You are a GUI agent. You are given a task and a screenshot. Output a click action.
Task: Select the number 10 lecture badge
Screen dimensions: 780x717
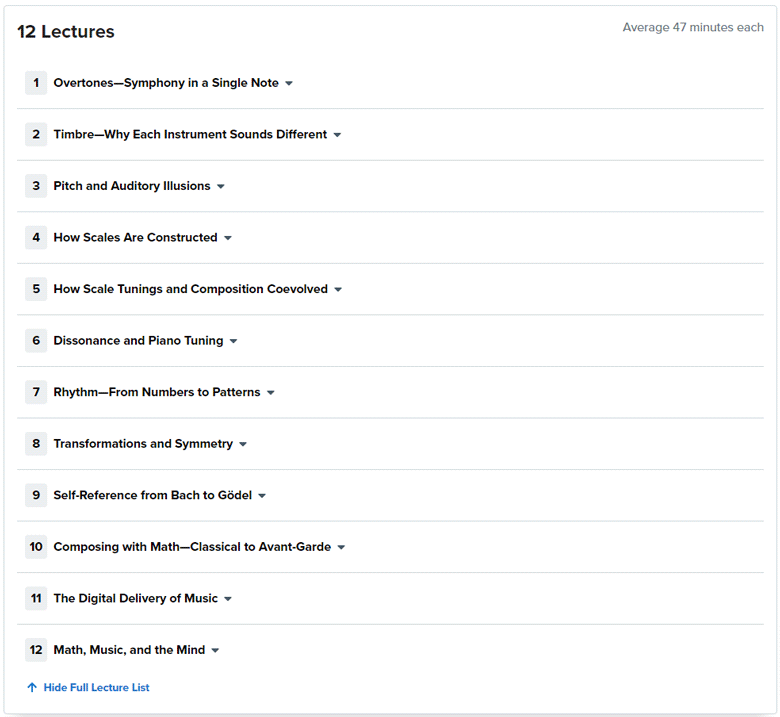pos(36,546)
